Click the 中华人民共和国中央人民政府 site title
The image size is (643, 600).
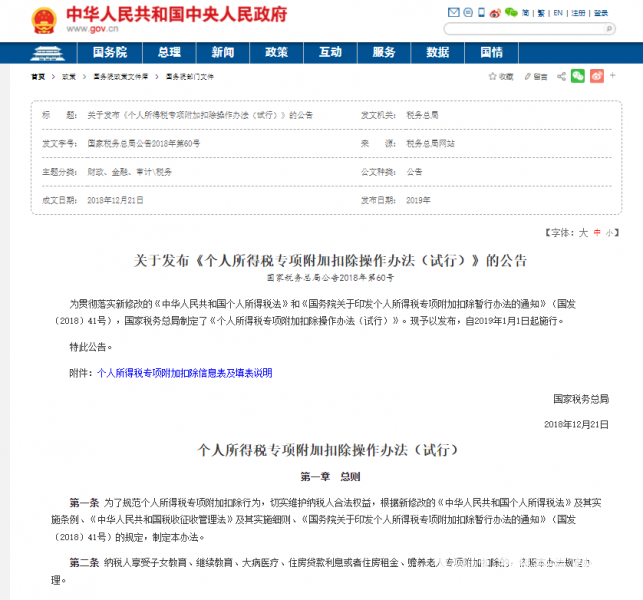click(x=177, y=14)
